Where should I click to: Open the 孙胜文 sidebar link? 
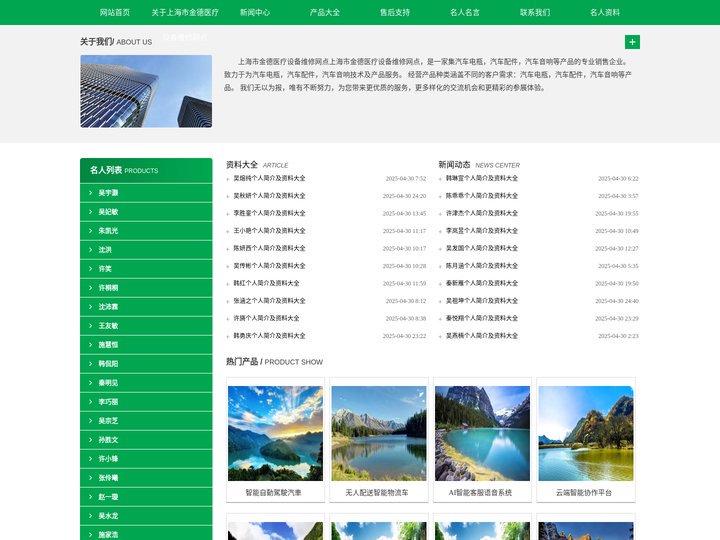point(108,440)
